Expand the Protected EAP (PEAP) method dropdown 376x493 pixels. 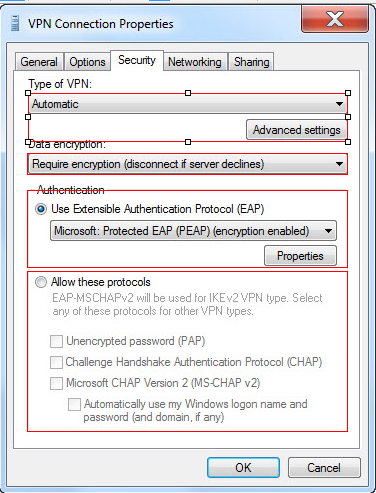(x=193, y=231)
